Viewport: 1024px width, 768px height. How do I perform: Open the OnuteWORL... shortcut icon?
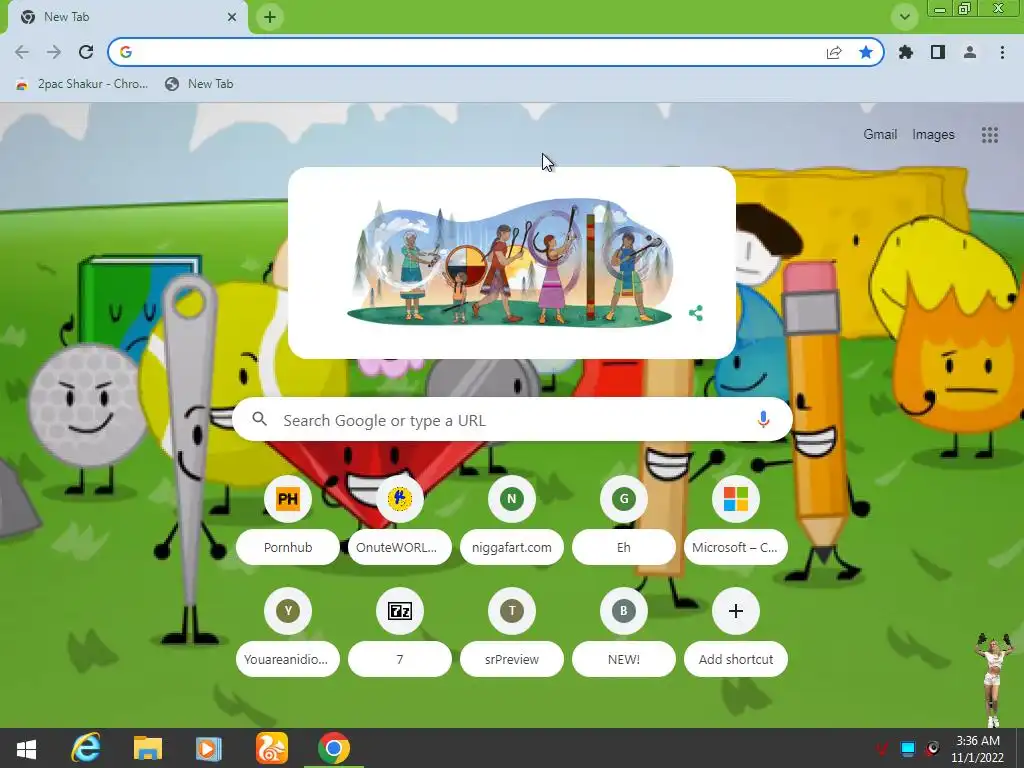[400, 499]
